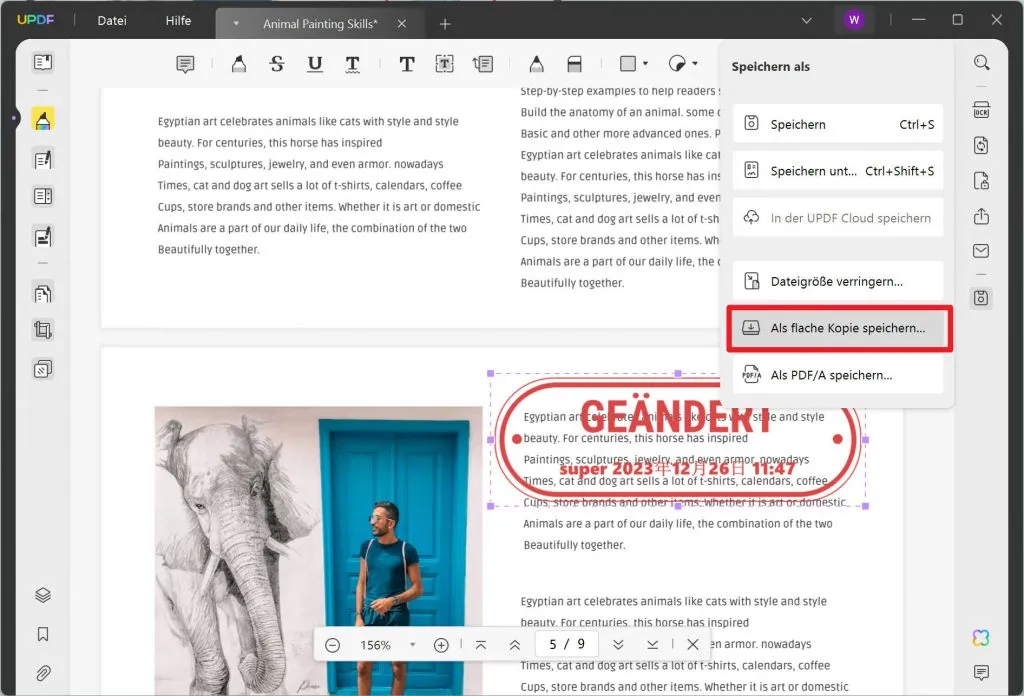Select the Text box tool
Image resolution: width=1024 pixels, height=696 pixels.
click(x=445, y=63)
